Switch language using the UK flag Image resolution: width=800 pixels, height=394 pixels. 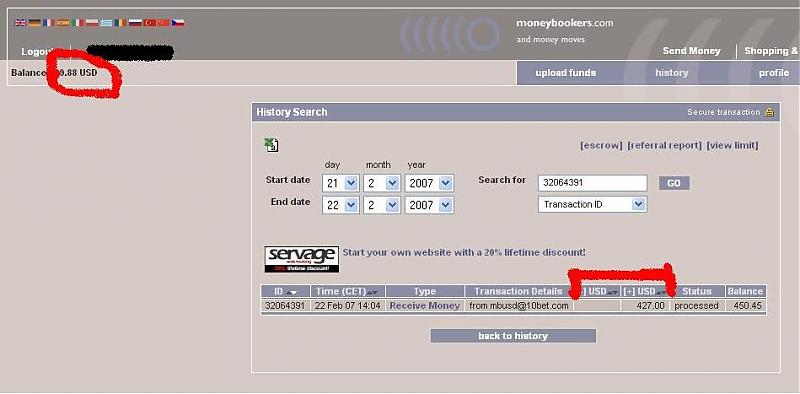[20, 22]
